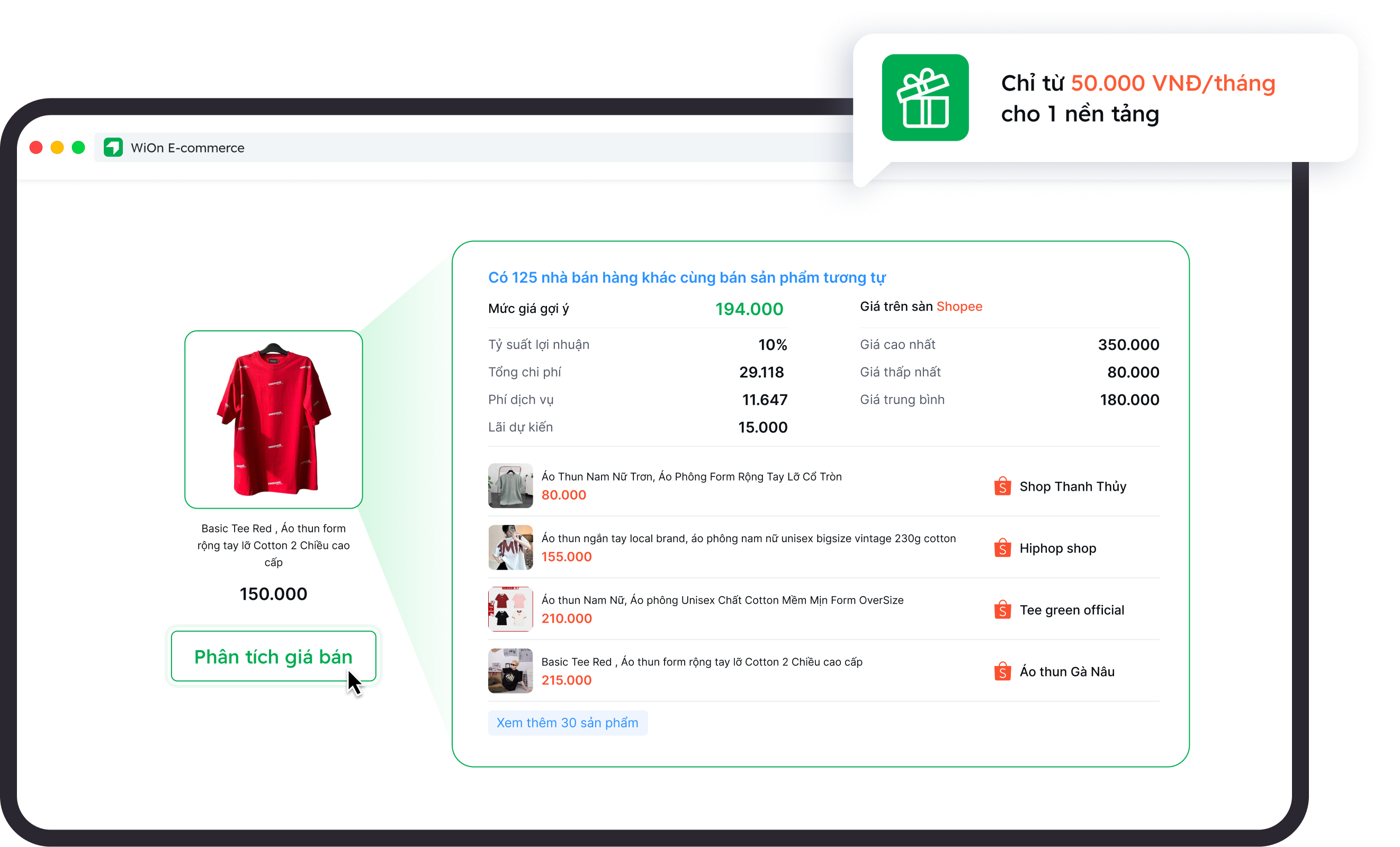Image resolution: width=1400 pixels, height=847 pixels.
Task: Click the green gift box icon
Action: pyautogui.click(x=925, y=98)
